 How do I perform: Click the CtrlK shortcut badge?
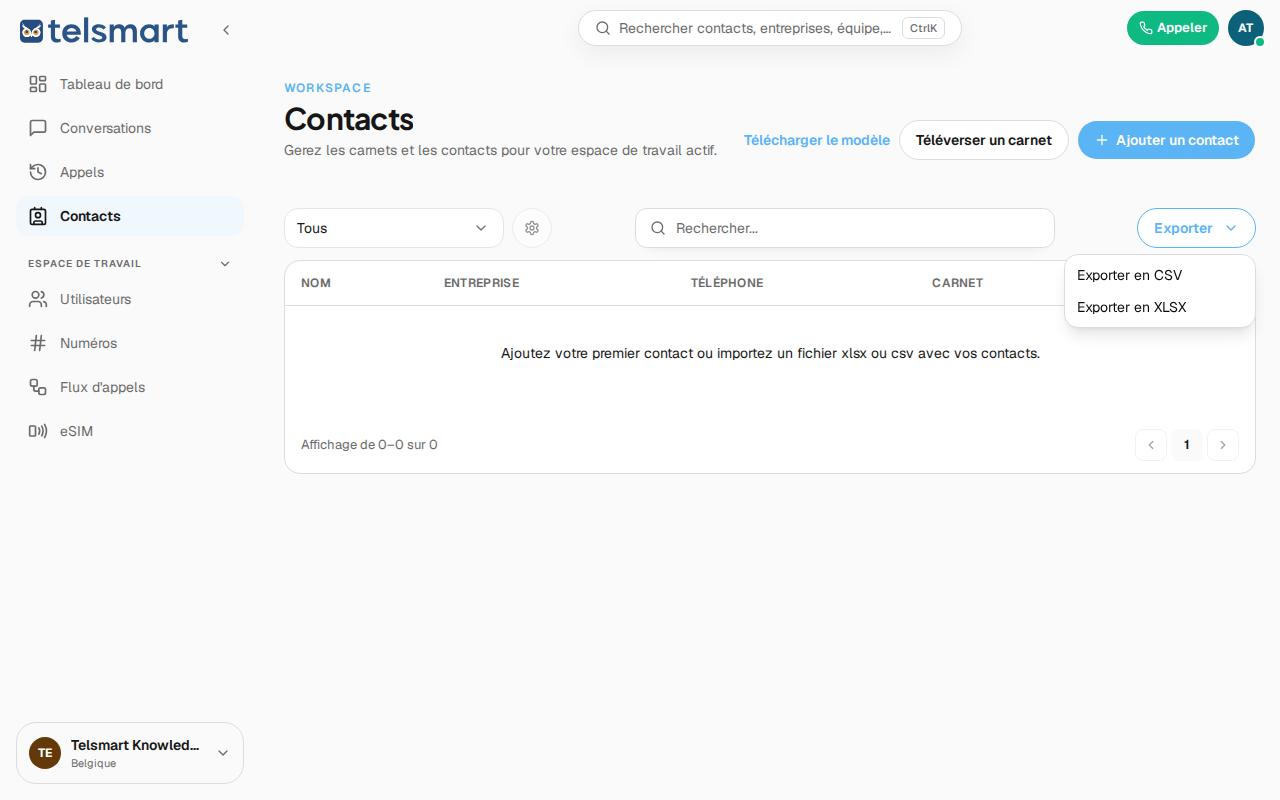click(923, 28)
